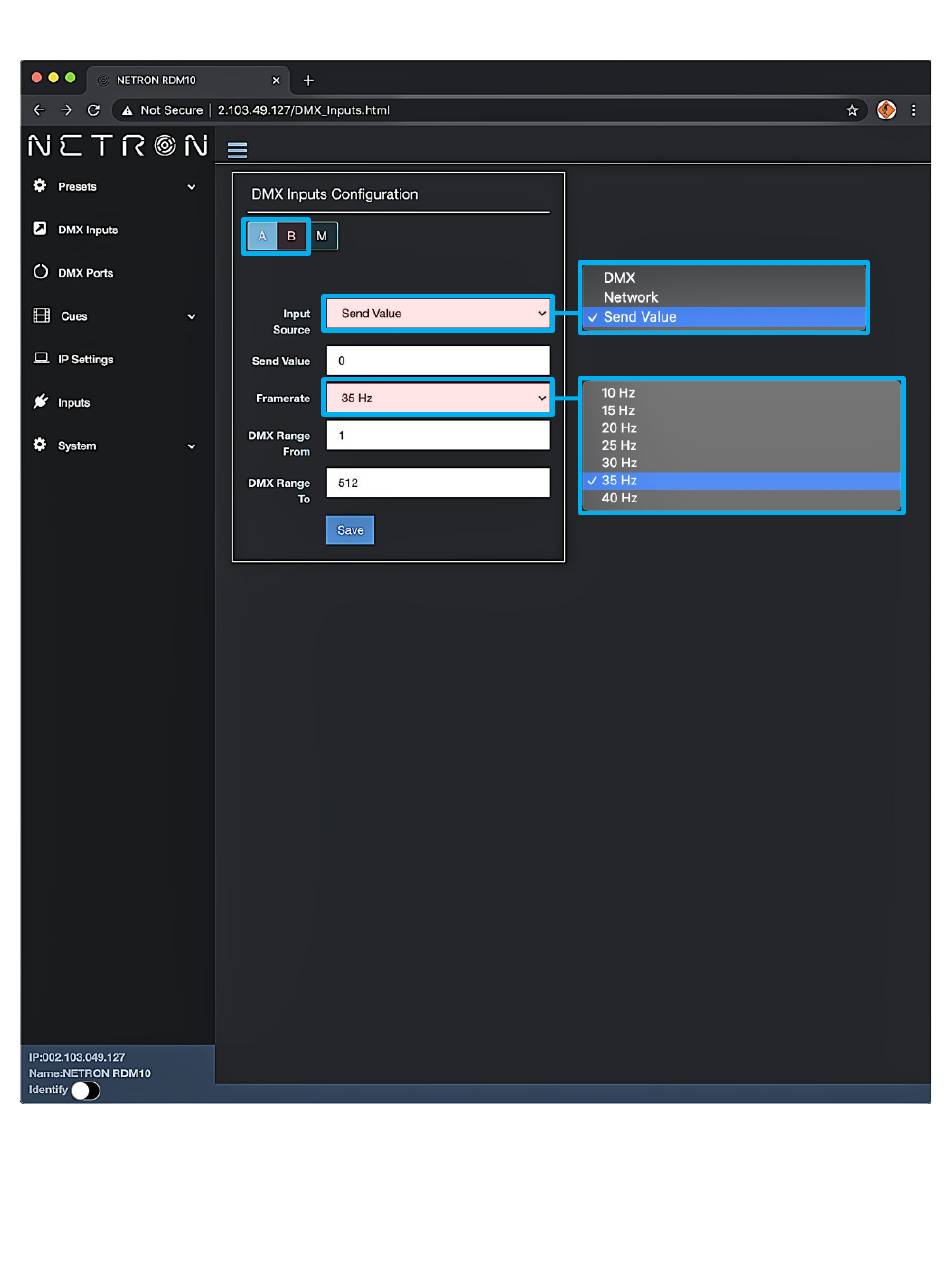Toggle the Identify switch
The height and width of the screenshot is (1276, 950).
click(86, 1090)
